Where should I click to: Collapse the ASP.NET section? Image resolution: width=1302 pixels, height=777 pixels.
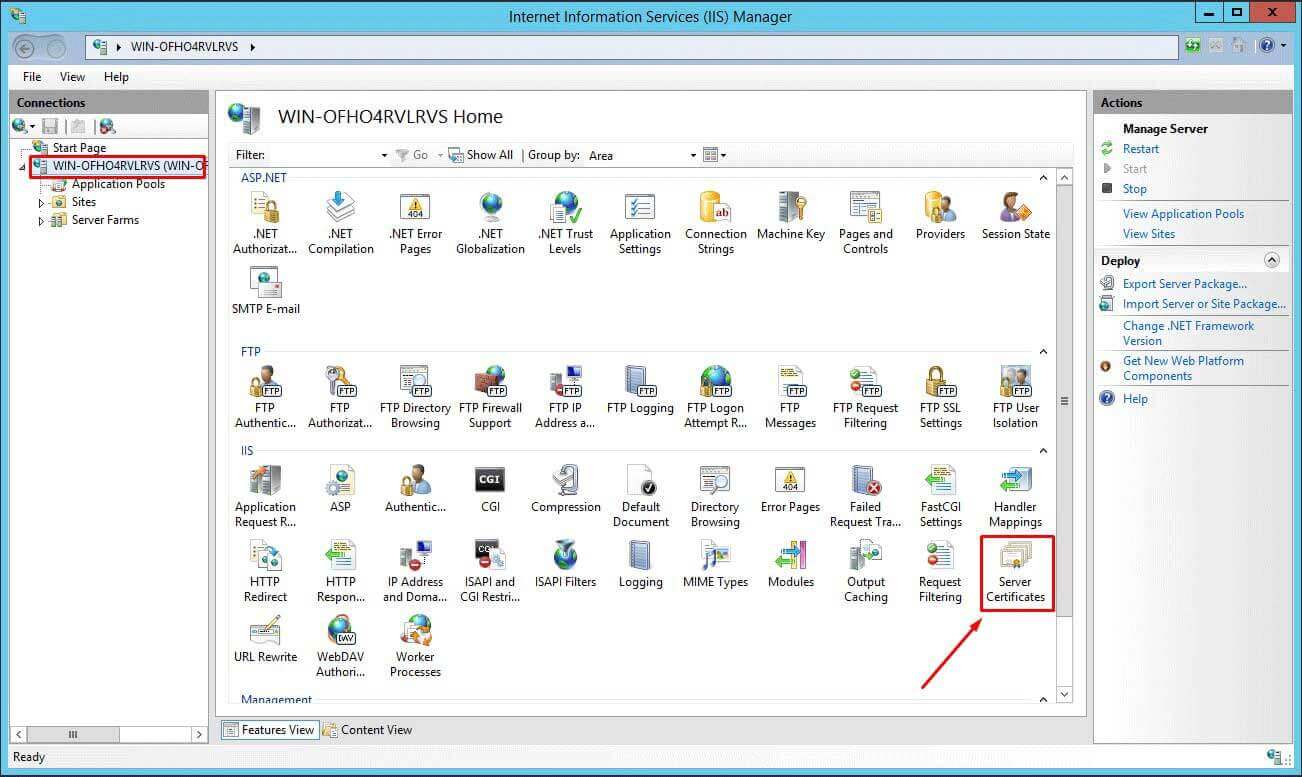1044,178
